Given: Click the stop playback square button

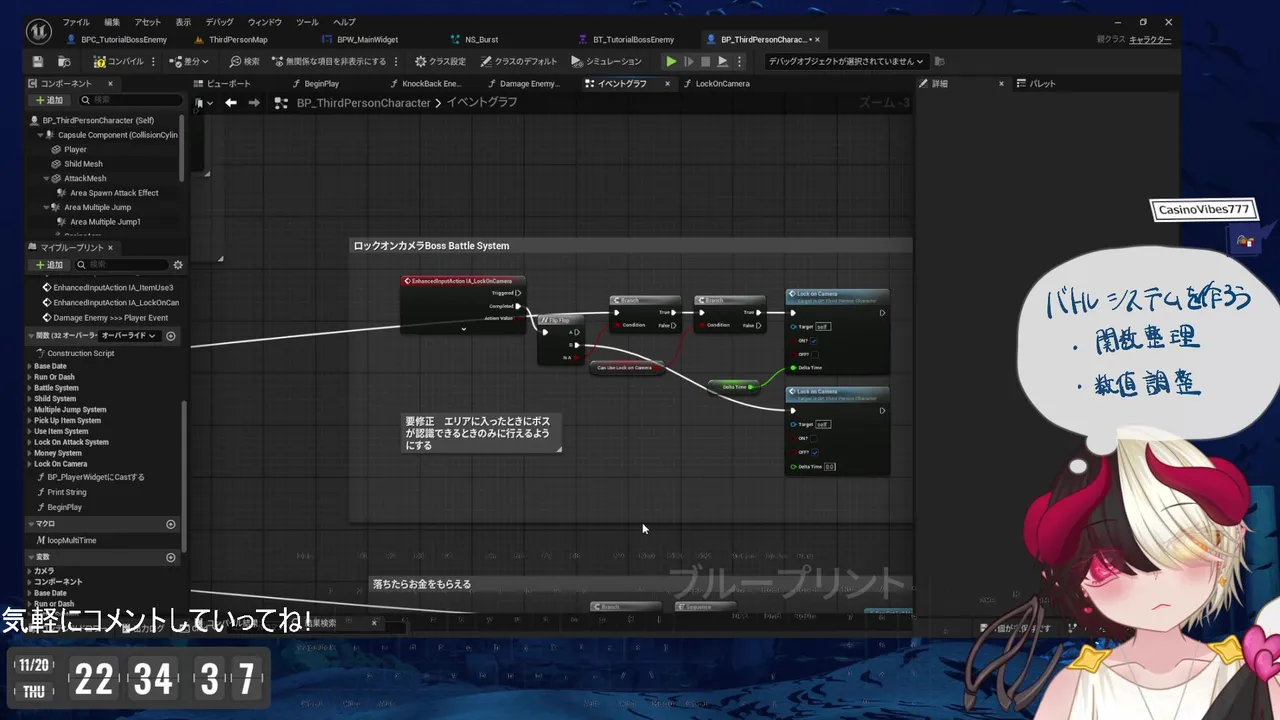Looking at the screenshot, I should (x=705, y=61).
